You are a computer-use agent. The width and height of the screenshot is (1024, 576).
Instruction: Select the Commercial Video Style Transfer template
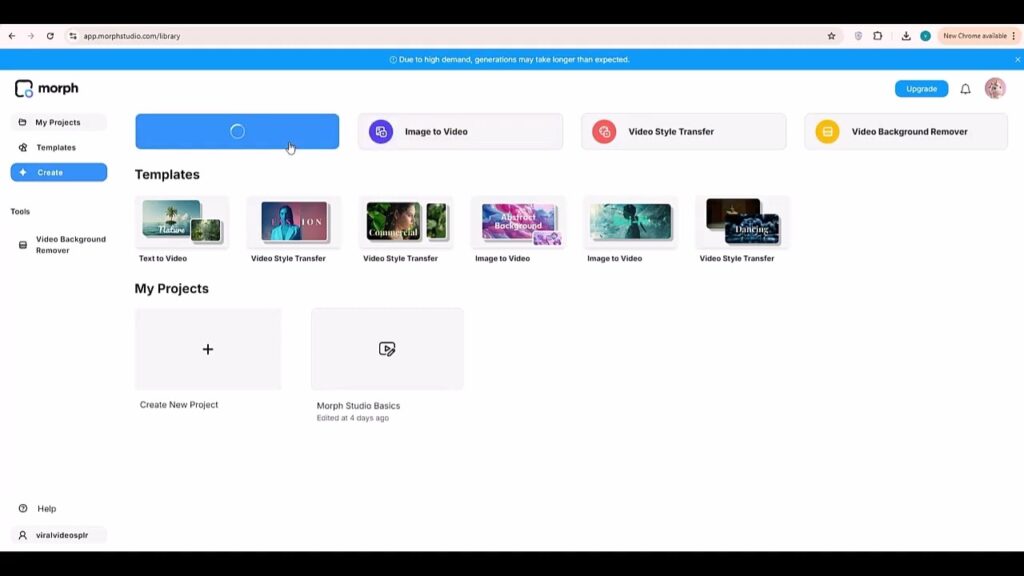point(406,222)
